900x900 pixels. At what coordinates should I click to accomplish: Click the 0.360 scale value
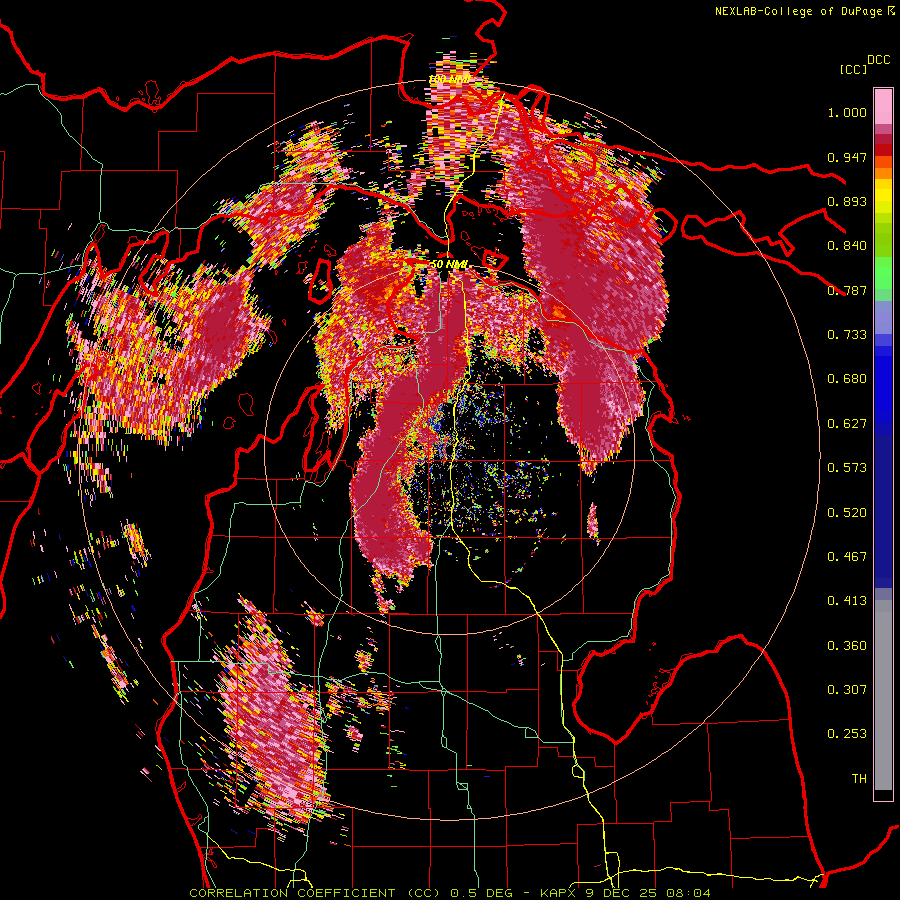pos(847,646)
